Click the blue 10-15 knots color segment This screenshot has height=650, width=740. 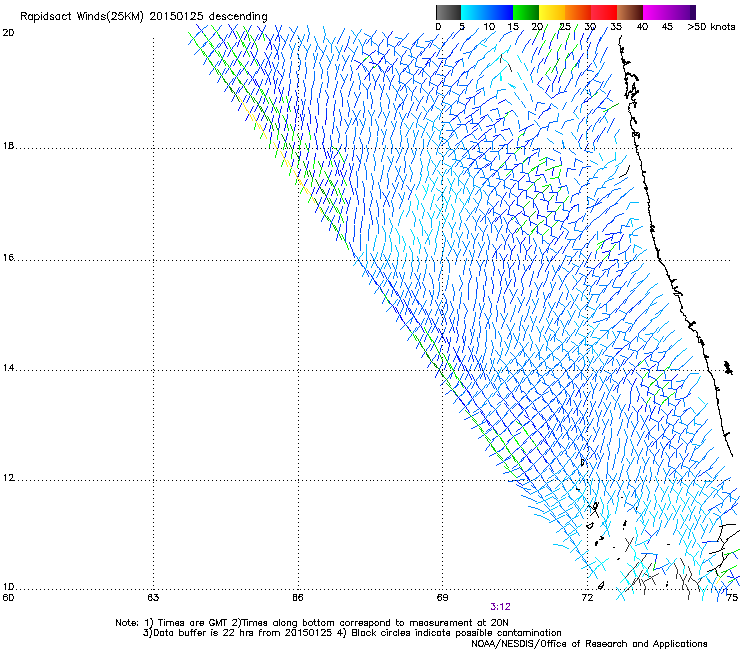(500, 12)
